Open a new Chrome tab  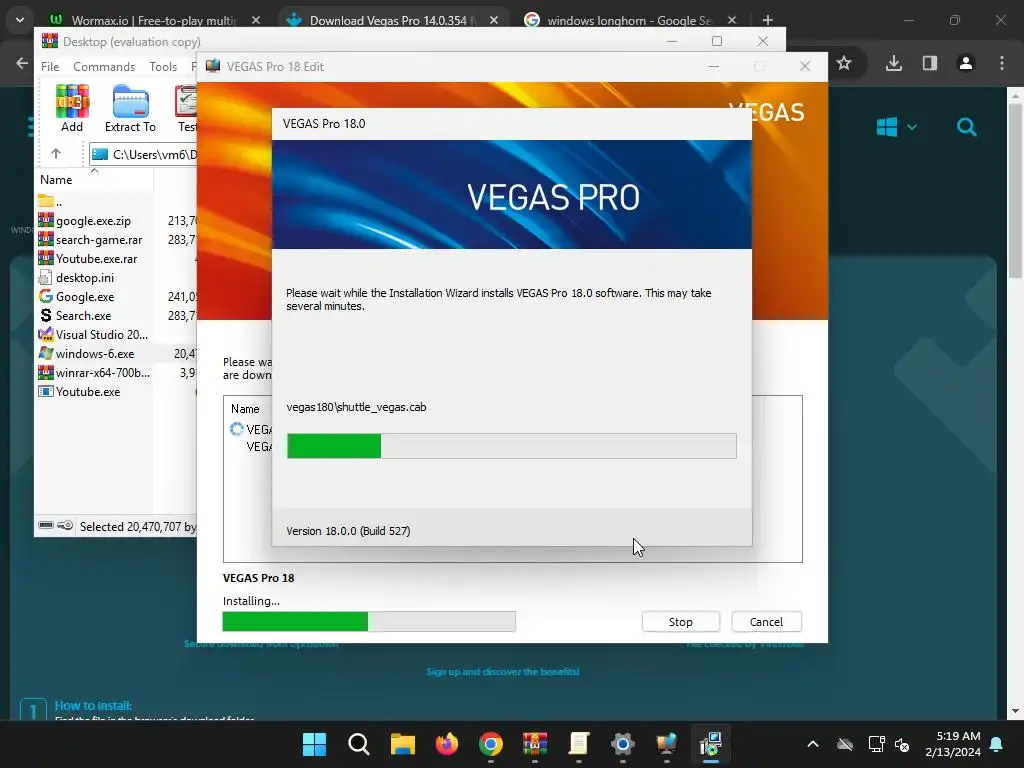(768, 20)
